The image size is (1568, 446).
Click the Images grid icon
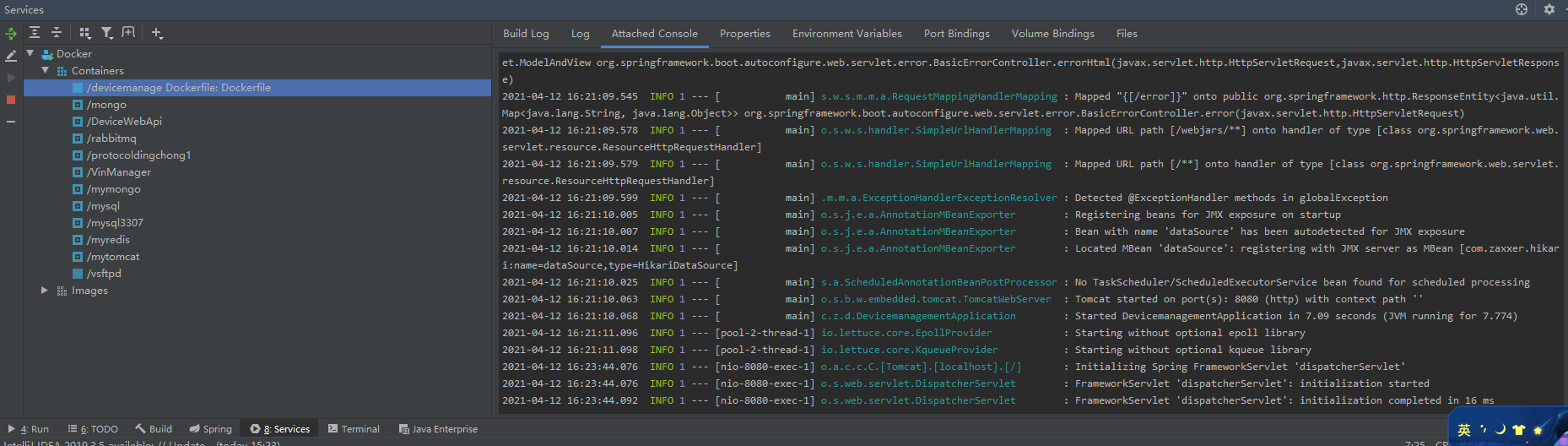[x=62, y=291]
